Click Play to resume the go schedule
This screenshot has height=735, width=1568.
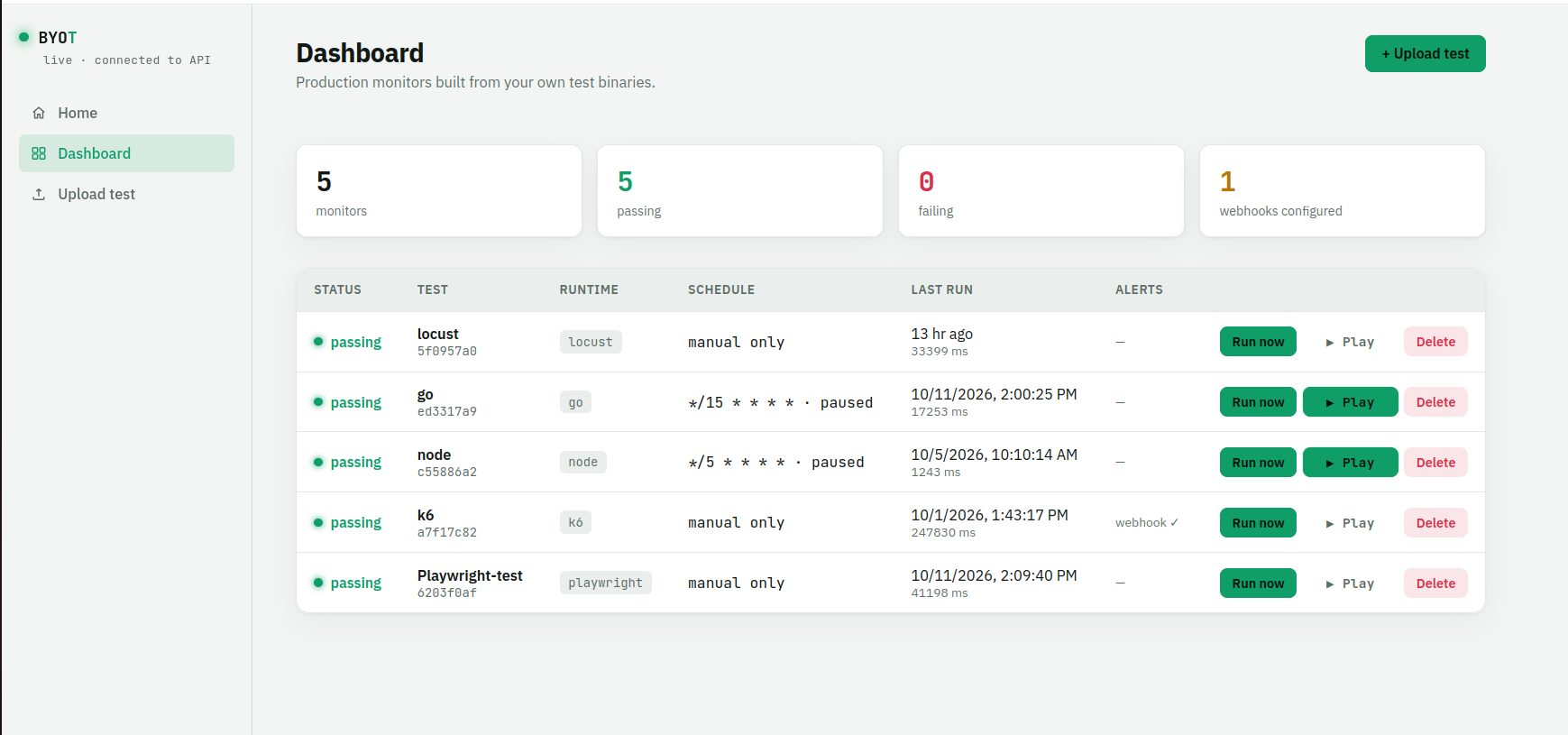[1350, 402]
